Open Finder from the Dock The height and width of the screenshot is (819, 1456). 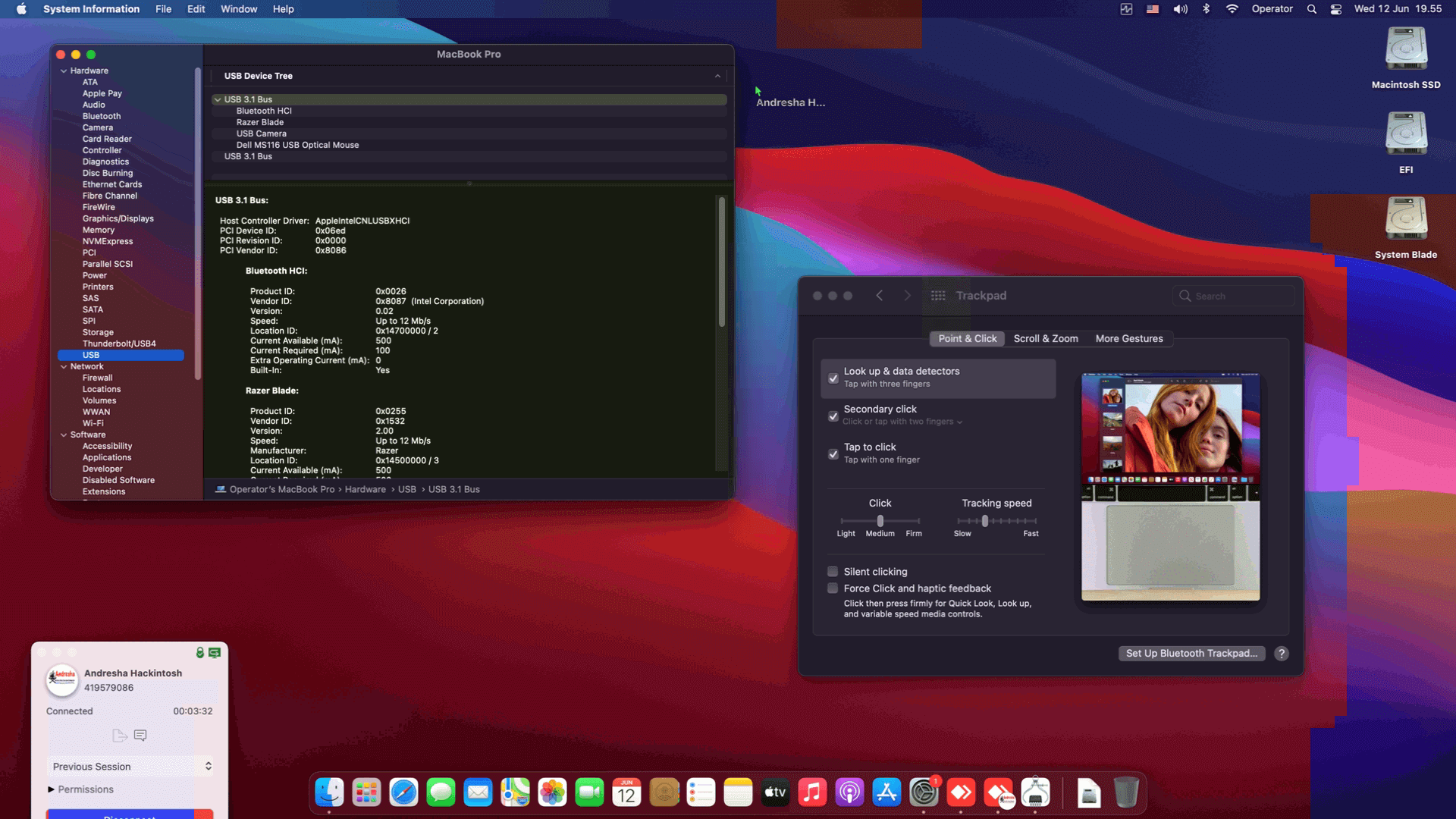tap(329, 793)
